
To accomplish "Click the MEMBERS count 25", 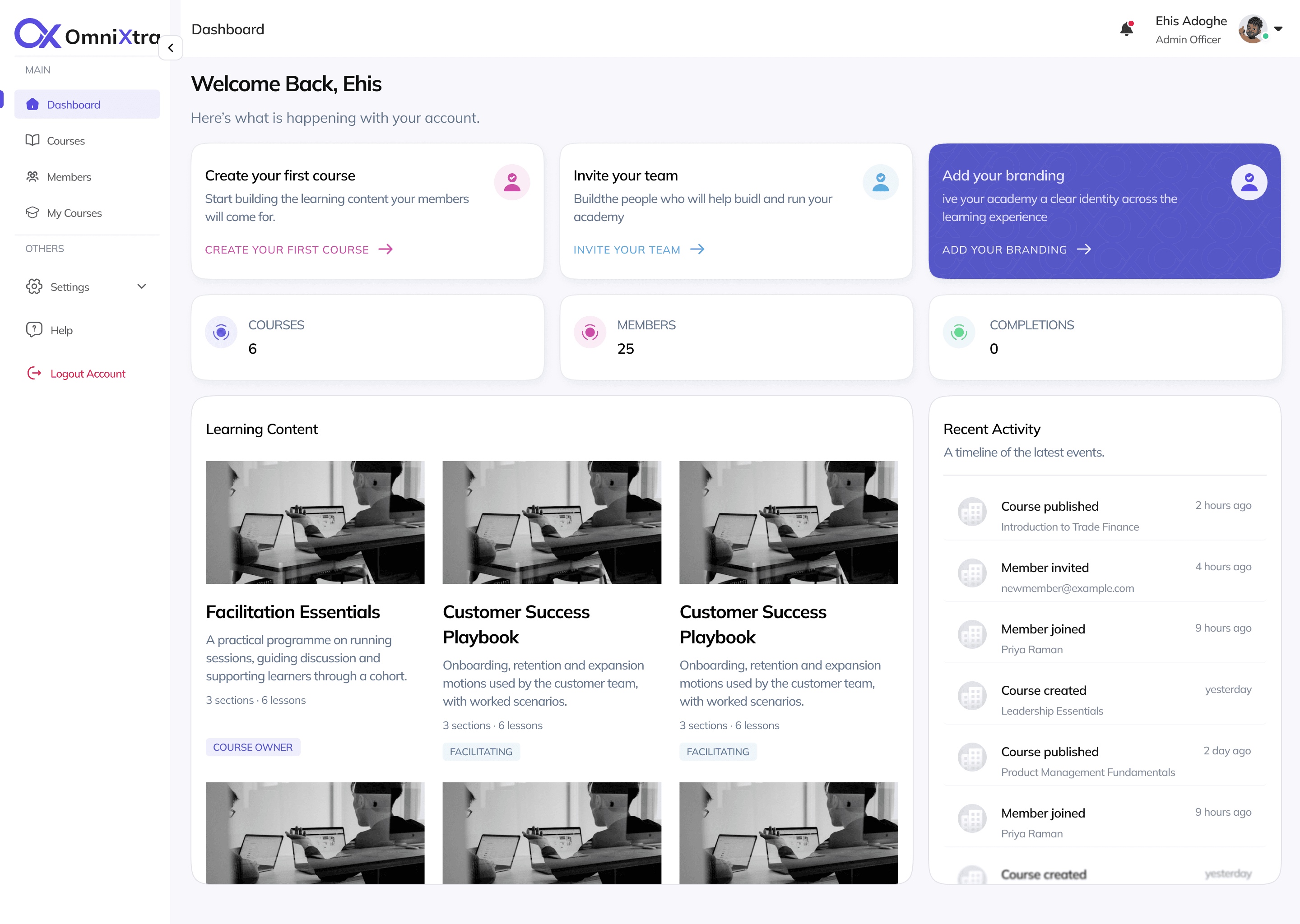I will tap(625, 349).
